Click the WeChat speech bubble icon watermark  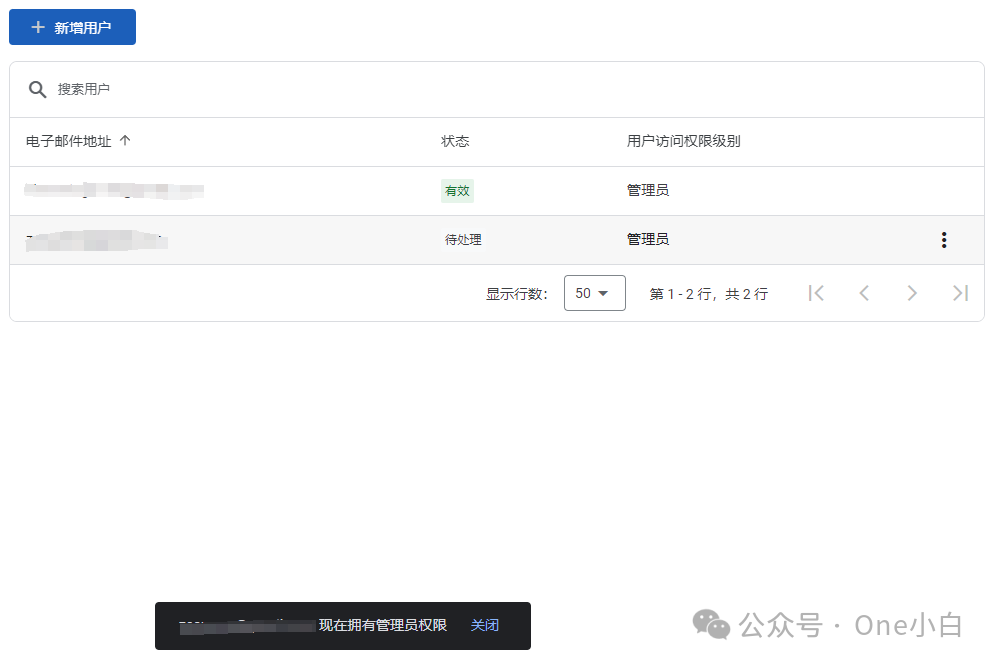(712, 624)
